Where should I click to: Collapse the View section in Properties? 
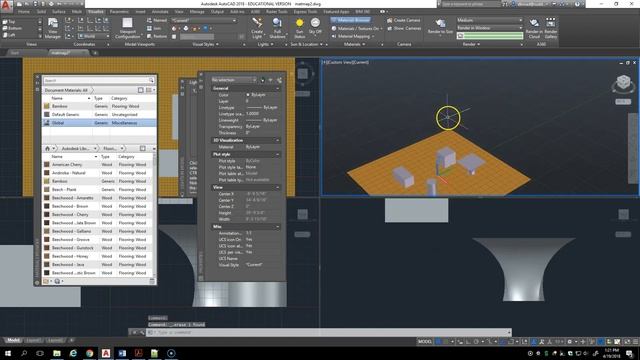[x=278, y=187]
